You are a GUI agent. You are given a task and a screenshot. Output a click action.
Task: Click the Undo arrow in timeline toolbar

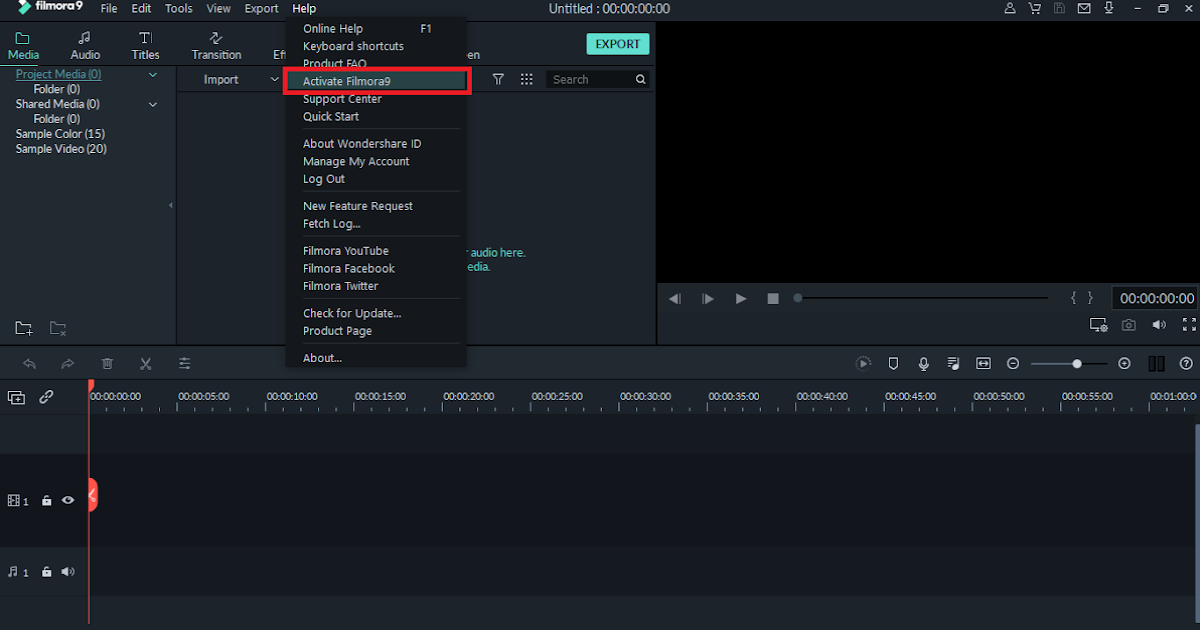click(30, 364)
